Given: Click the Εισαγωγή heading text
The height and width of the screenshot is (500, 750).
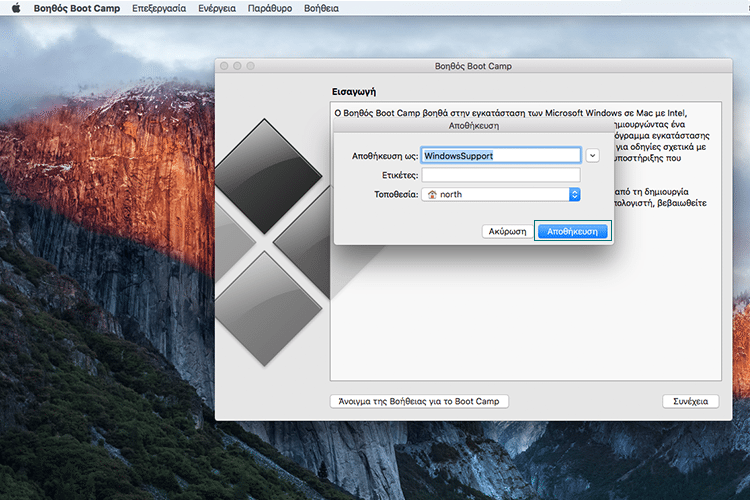Looking at the screenshot, I should click(x=354, y=92).
